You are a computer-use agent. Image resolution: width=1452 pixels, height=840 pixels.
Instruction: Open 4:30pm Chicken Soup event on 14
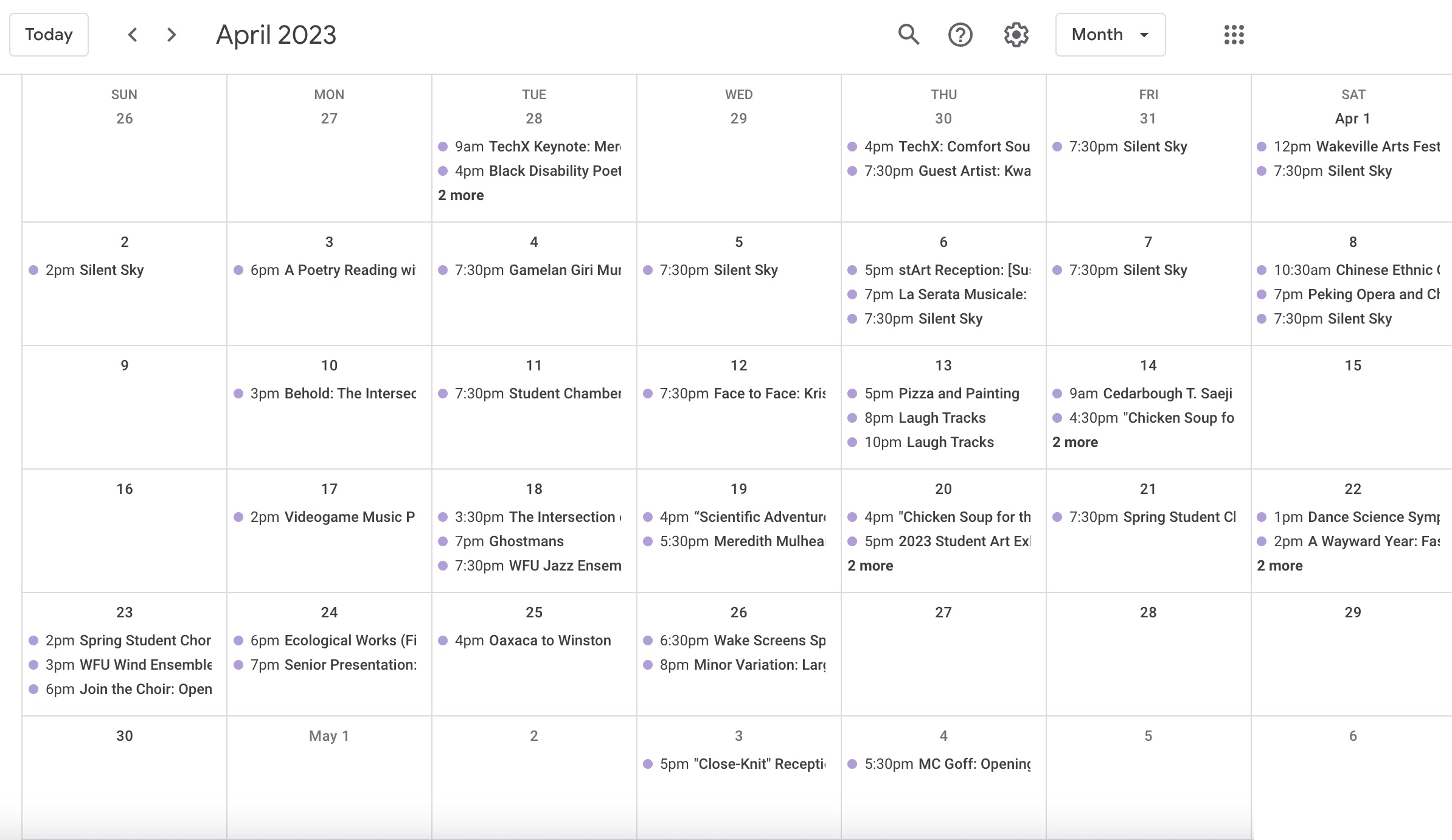[x=1144, y=418]
